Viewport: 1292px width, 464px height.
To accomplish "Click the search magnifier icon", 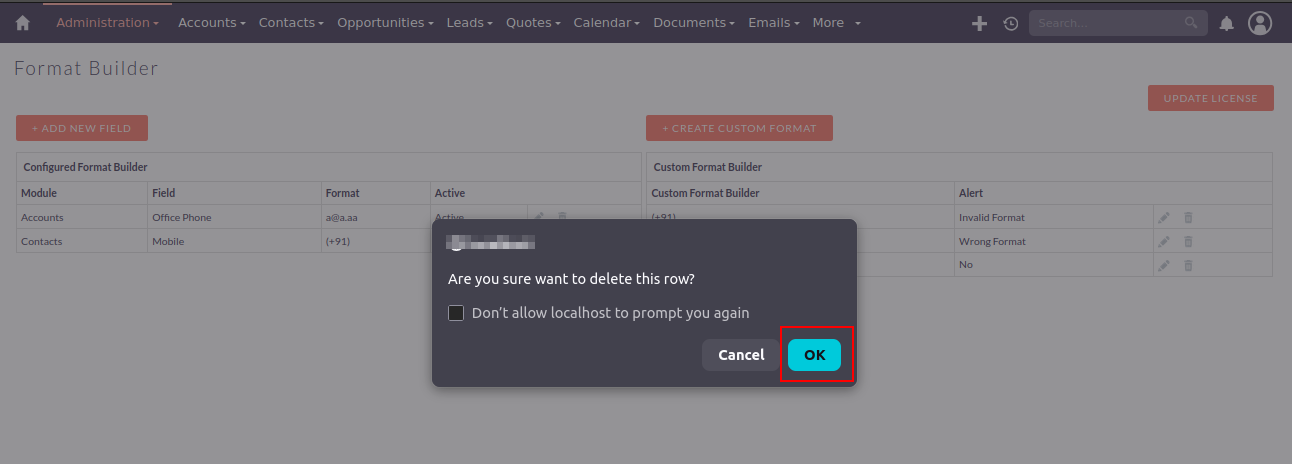I will (x=1190, y=22).
